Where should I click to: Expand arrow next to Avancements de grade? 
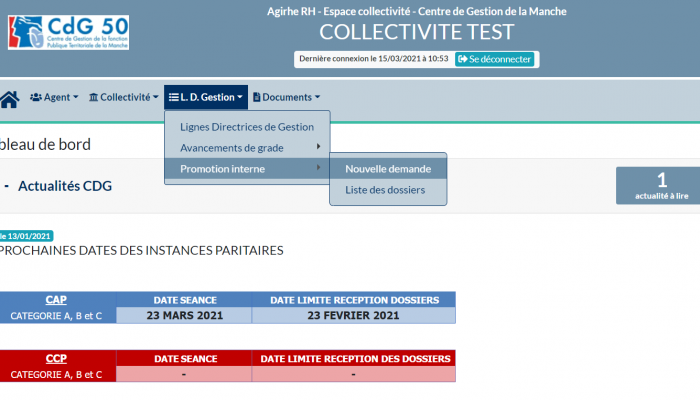[x=318, y=146]
